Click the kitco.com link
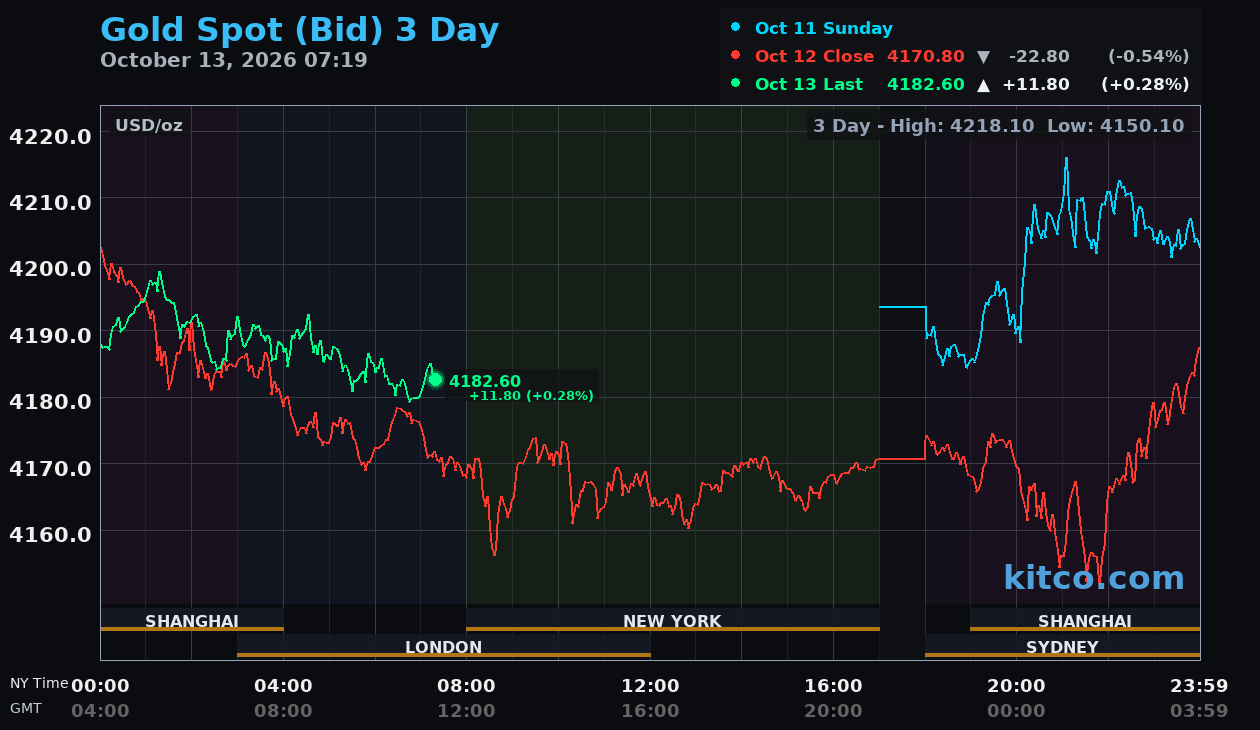1260x730 pixels. point(1094,578)
